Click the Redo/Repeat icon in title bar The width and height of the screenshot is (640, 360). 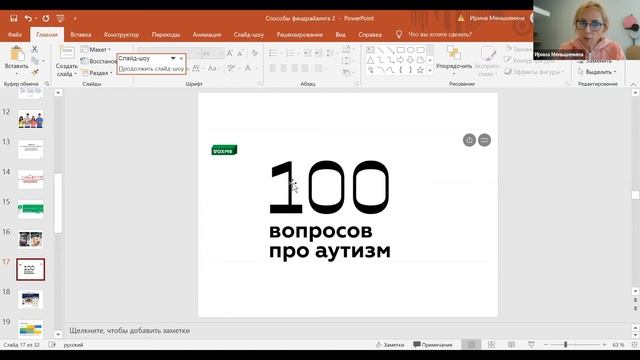pos(46,18)
